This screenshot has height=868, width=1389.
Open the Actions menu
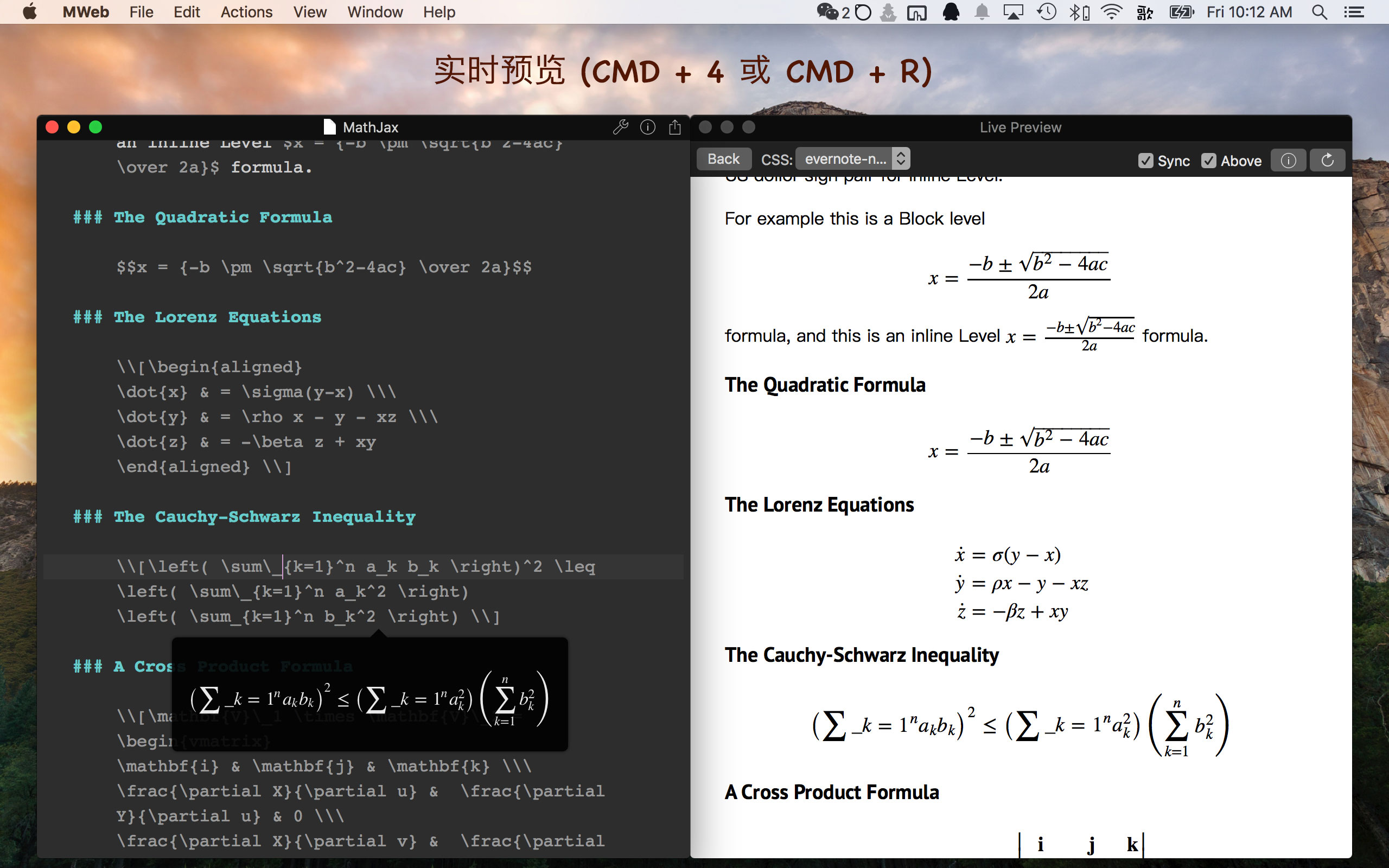coord(246,12)
